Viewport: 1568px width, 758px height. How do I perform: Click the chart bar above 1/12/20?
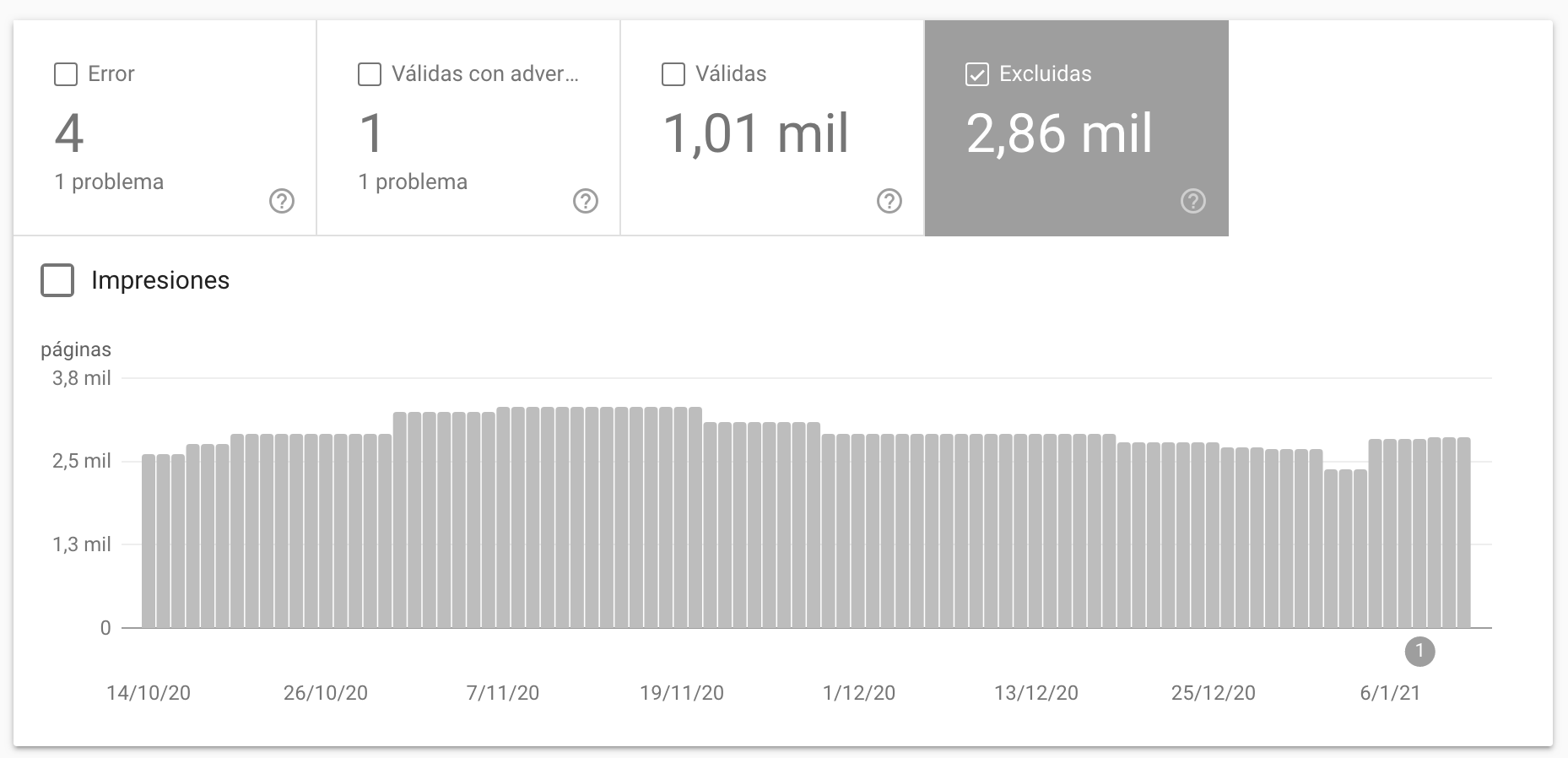[858, 530]
